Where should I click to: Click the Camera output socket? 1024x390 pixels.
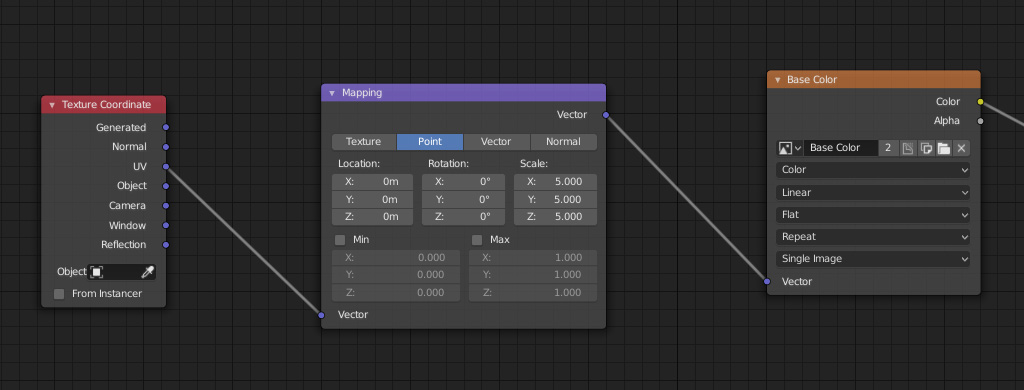tap(166, 206)
